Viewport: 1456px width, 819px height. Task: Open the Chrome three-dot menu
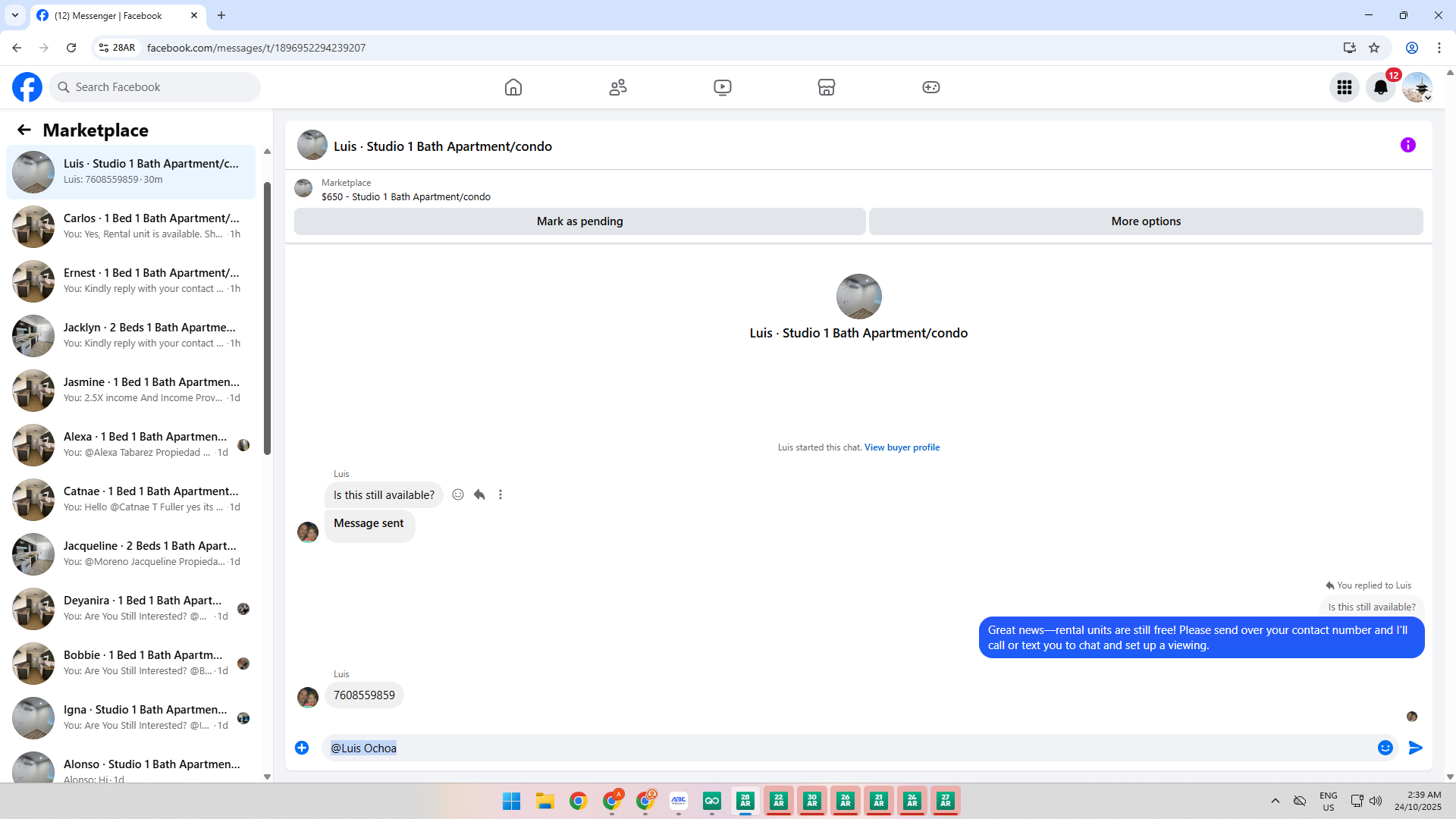click(1439, 48)
